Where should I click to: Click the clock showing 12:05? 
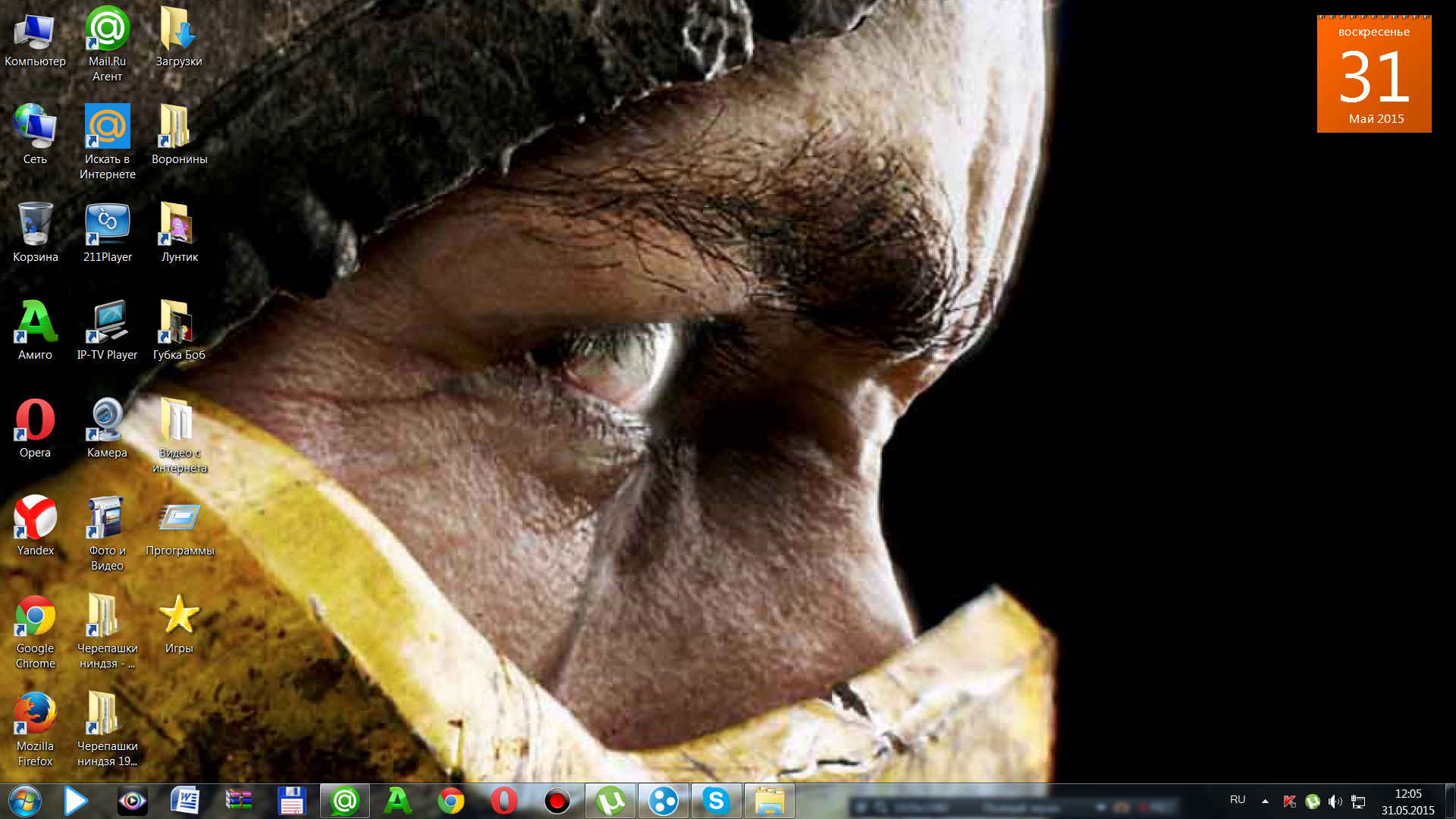pos(1407,802)
